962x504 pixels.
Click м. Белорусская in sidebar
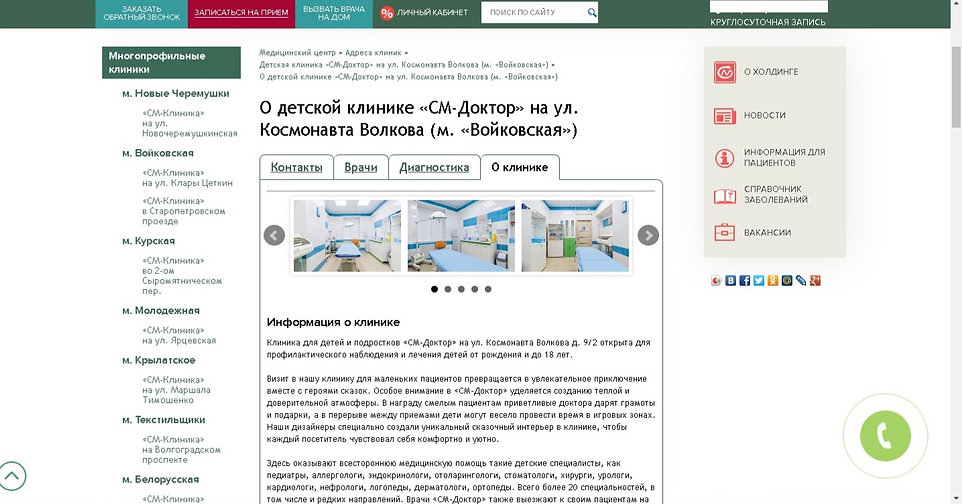(160, 479)
